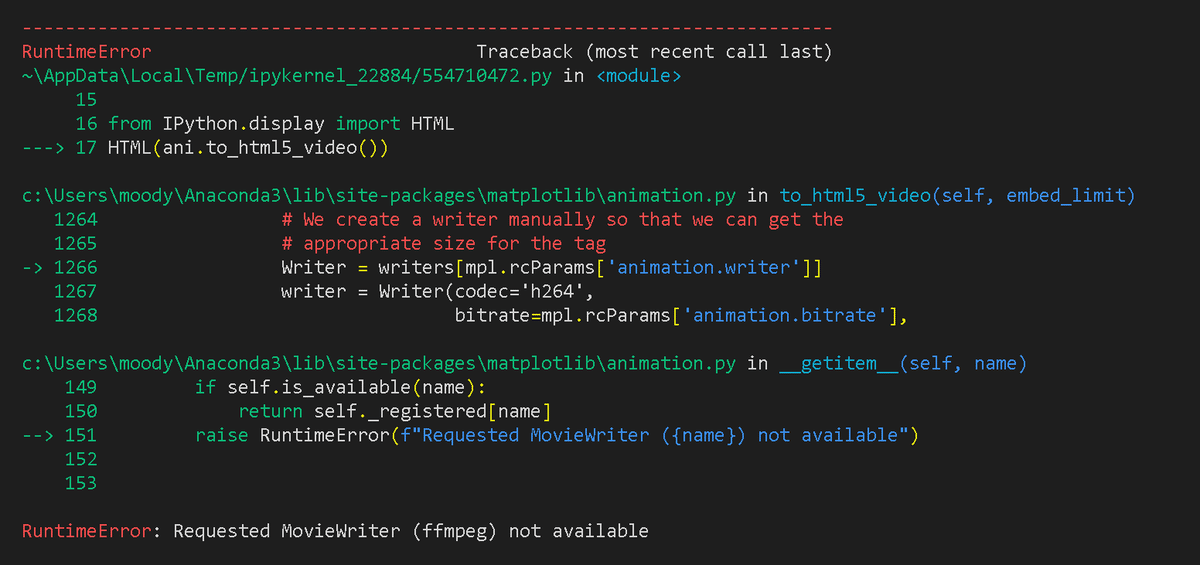Click the "from IPython.display import HTML" line
The width and height of the screenshot is (1200, 565).
[x=281, y=124]
